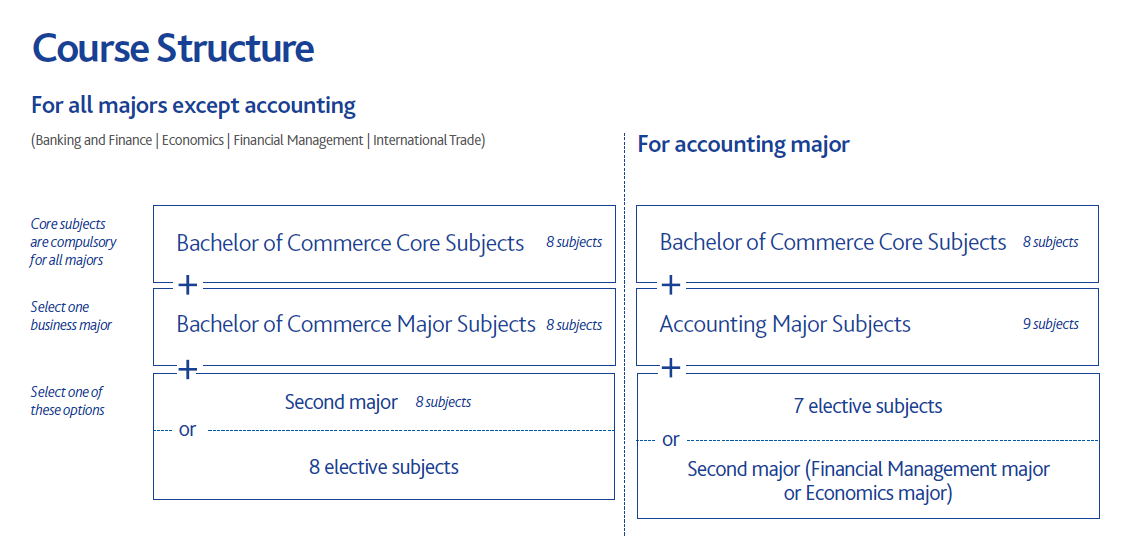Select left Bachelor of Commerce Core Subjects box
The width and height of the screenshot is (1131, 546).
384,244
